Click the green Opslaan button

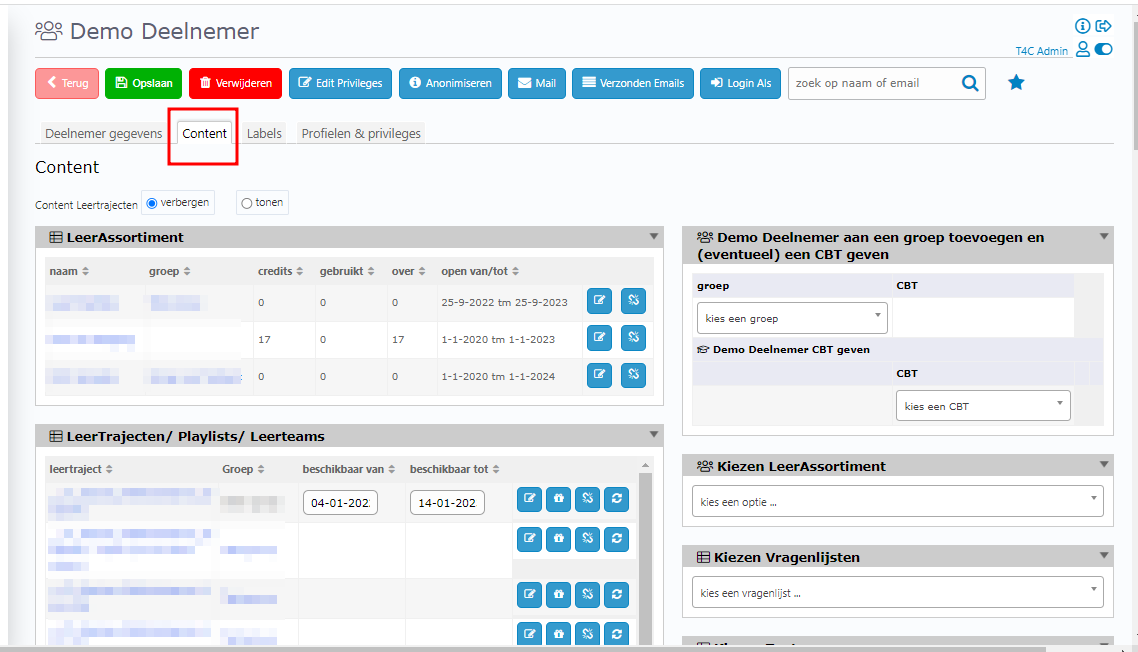(x=143, y=84)
